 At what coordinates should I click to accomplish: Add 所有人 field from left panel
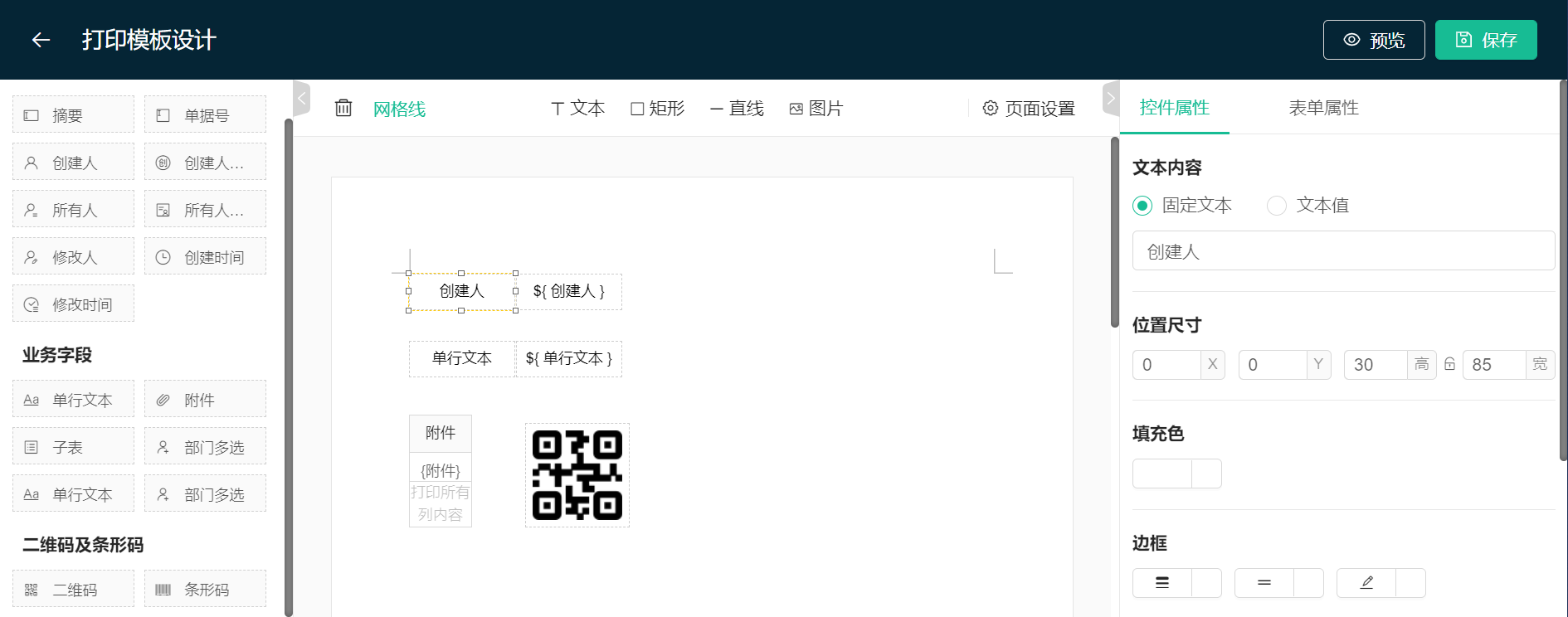pyautogui.click(x=73, y=209)
